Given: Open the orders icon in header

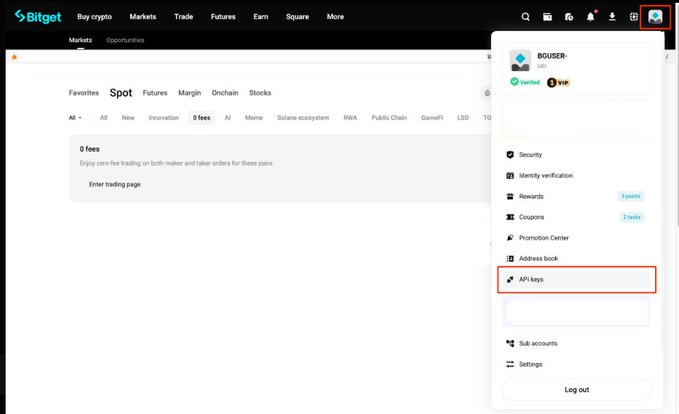Looking at the screenshot, I should [569, 17].
